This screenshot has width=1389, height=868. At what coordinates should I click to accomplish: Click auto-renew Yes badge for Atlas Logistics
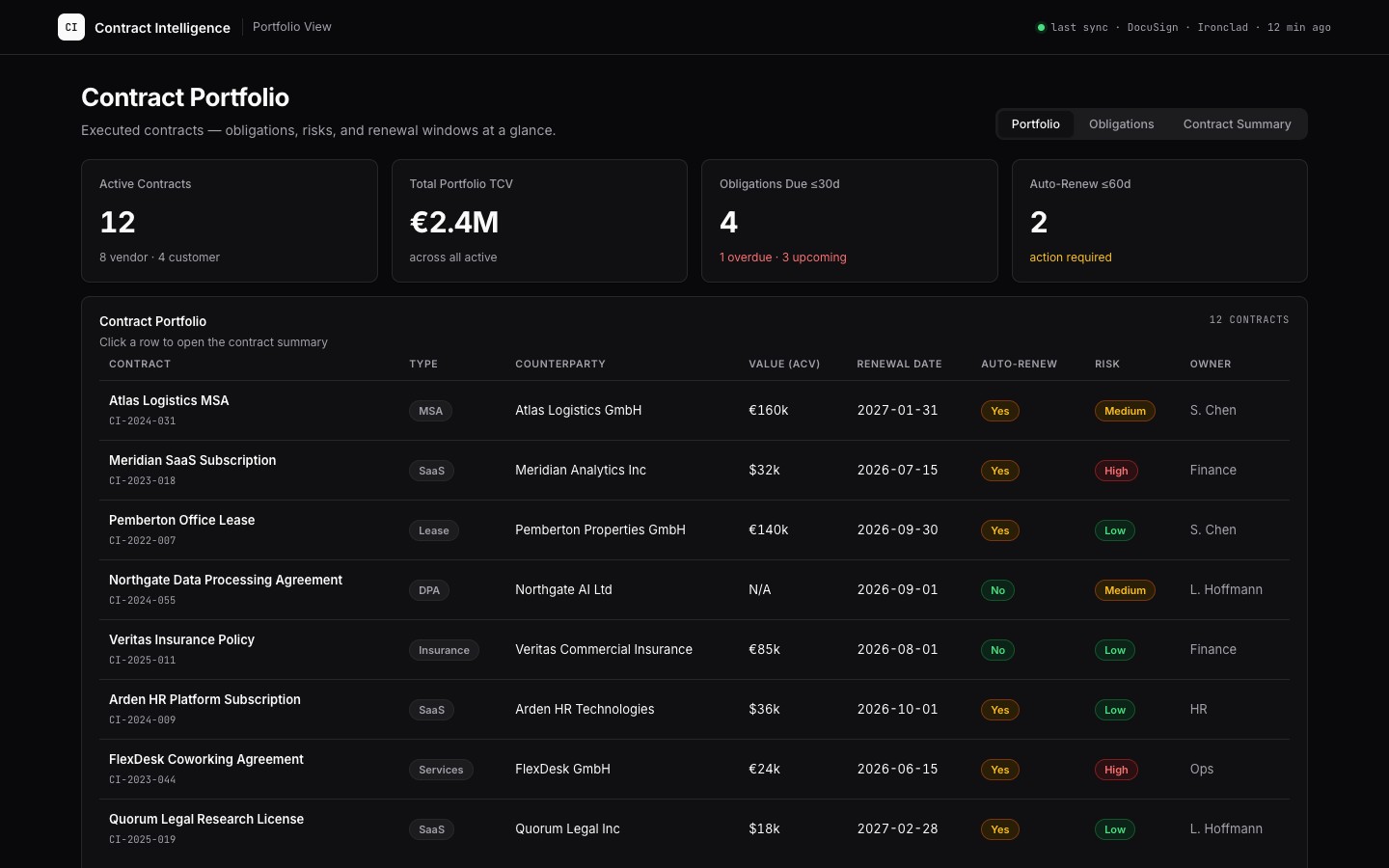(x=1000, y=411)
